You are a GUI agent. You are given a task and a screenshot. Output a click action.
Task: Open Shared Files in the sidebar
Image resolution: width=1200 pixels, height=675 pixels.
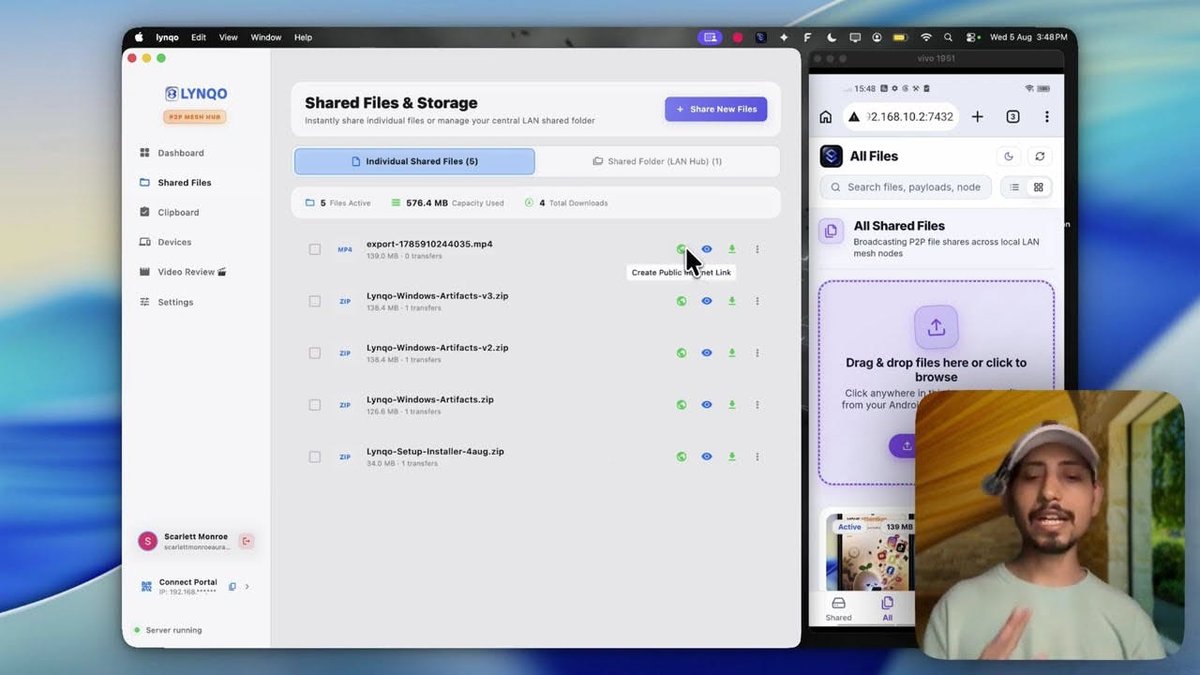175,183
